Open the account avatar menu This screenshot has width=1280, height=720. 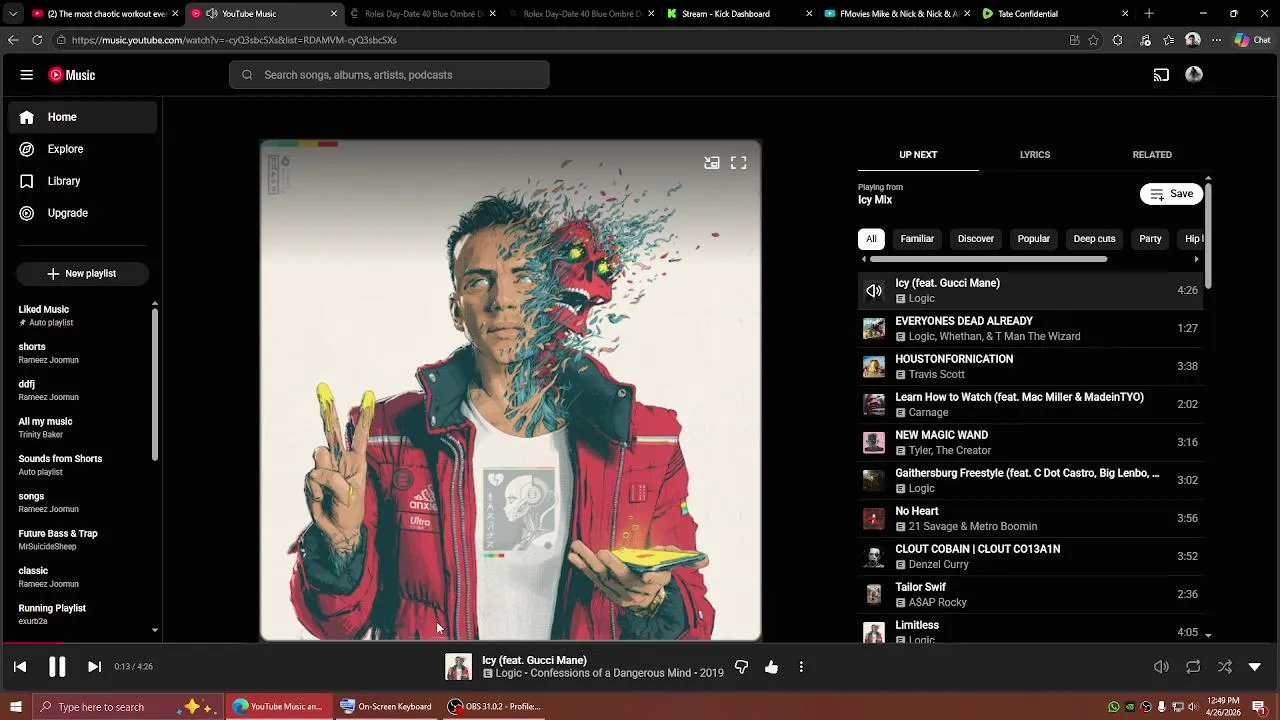pos(1194,75)
